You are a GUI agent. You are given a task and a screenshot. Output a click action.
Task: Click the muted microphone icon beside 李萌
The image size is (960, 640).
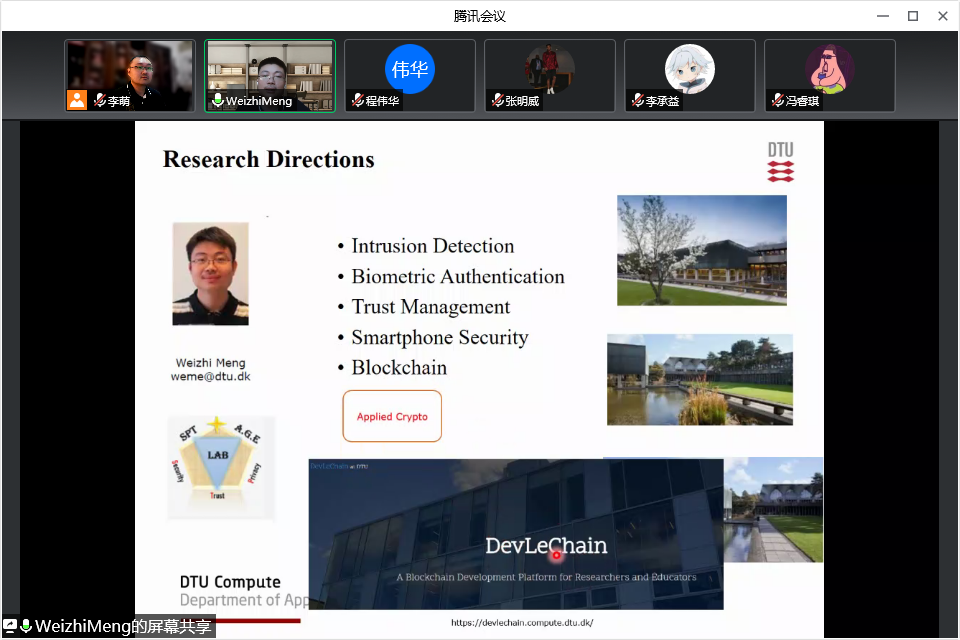[x=99, y=101]
